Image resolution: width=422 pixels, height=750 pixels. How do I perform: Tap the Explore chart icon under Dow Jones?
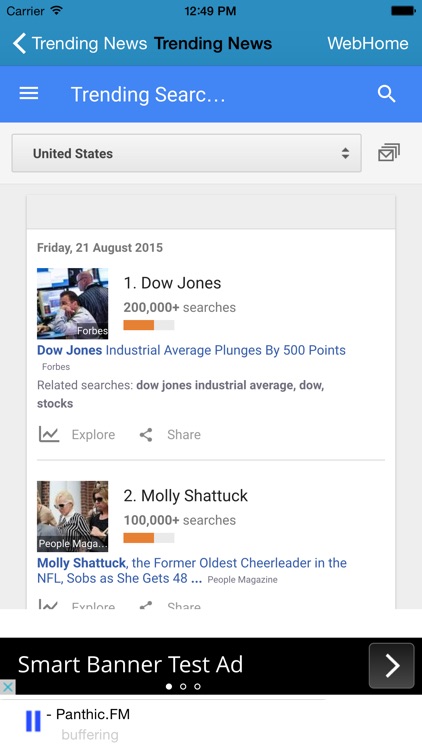point(49,434)
